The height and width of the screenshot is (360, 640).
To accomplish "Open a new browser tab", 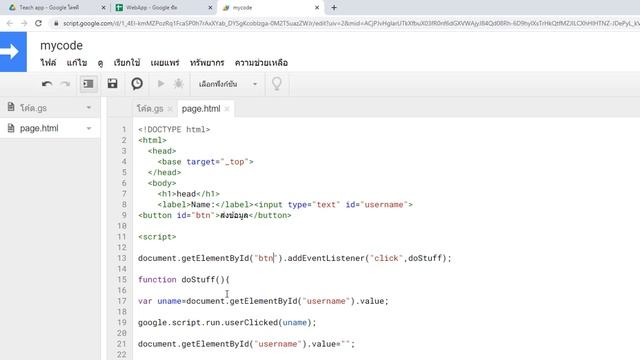I will pos(334,7).
